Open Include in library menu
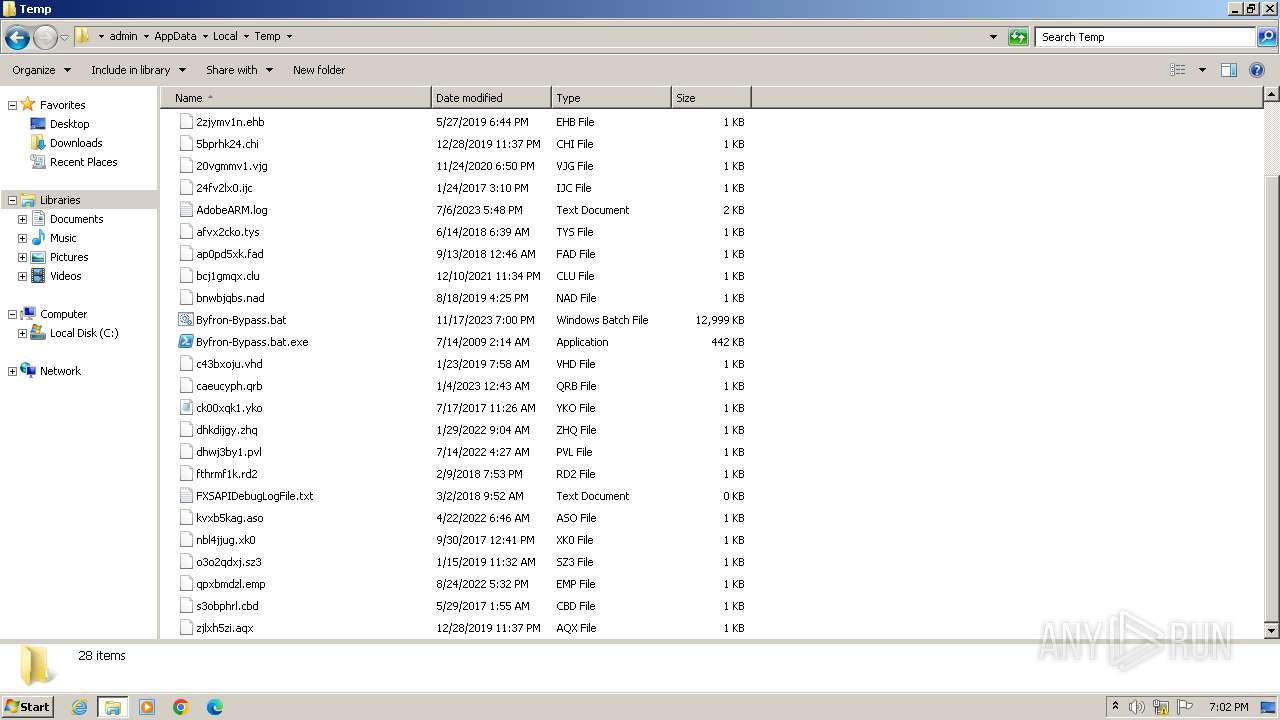The height and width of the screenshot is (720, 1280). 138,70
